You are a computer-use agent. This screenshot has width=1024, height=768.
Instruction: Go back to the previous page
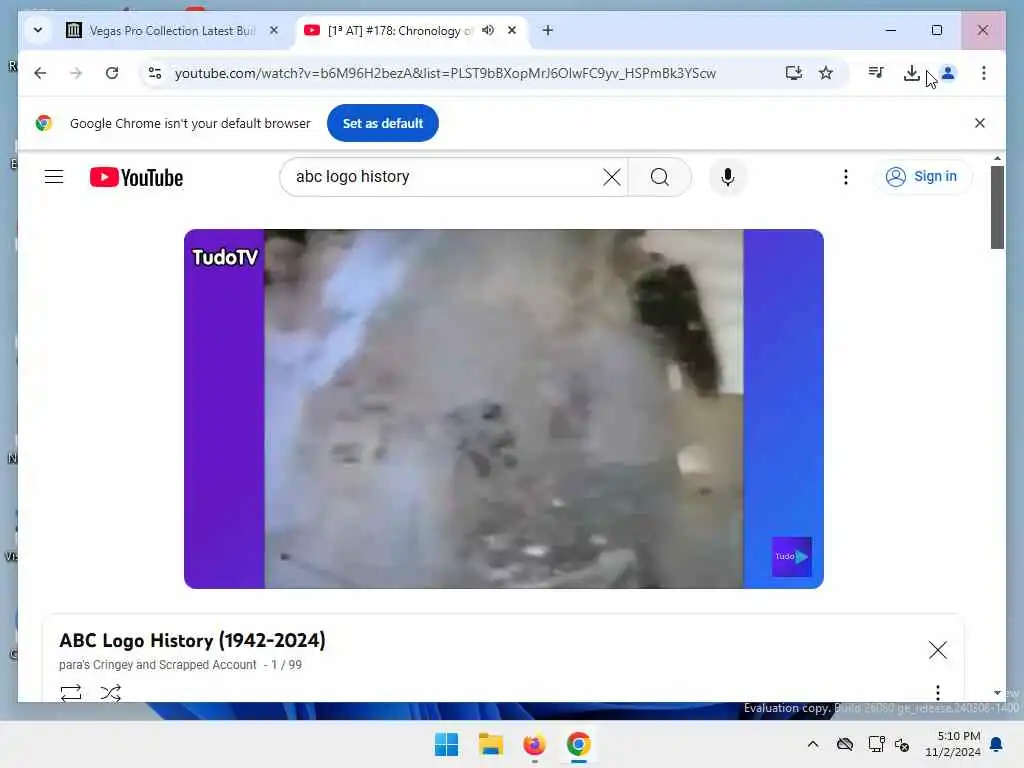pos(40,73)
